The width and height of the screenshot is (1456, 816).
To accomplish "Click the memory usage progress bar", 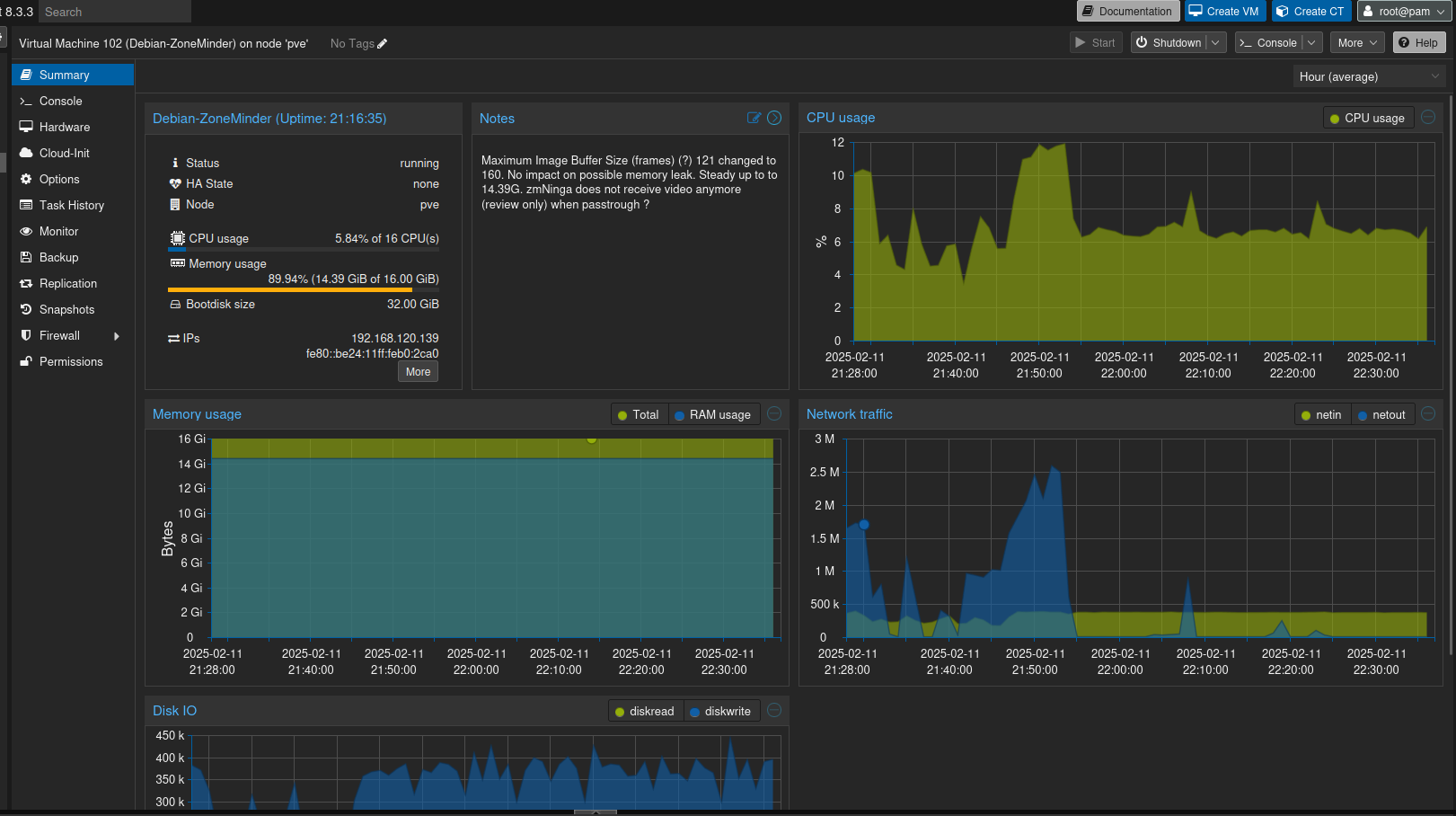I will click(x=304, y=289).
